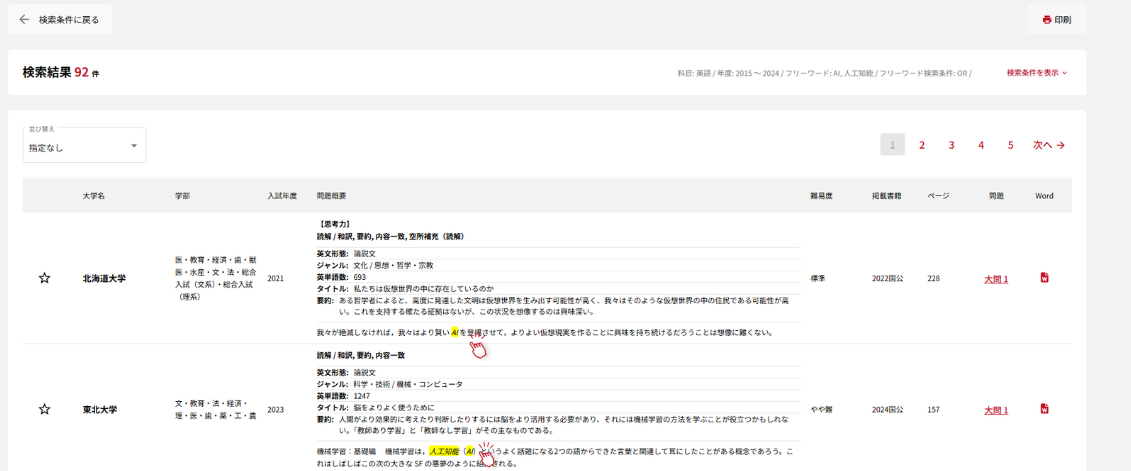Favorite the 北海道大学 entry with star
The height and width of the screenshot is (471, 1131).
point(44,278)
